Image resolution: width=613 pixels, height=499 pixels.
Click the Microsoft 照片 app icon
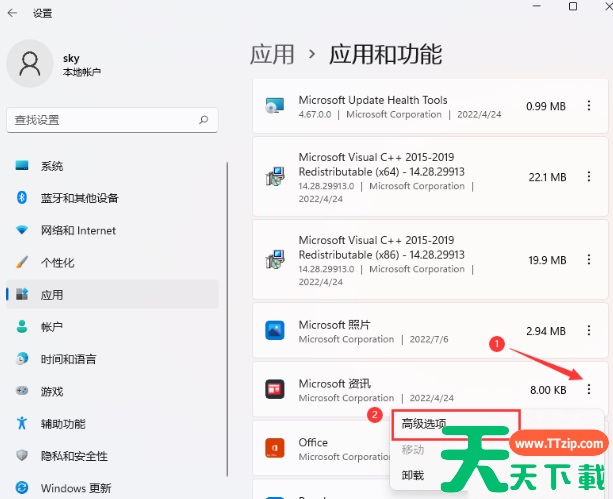(275, 331)
